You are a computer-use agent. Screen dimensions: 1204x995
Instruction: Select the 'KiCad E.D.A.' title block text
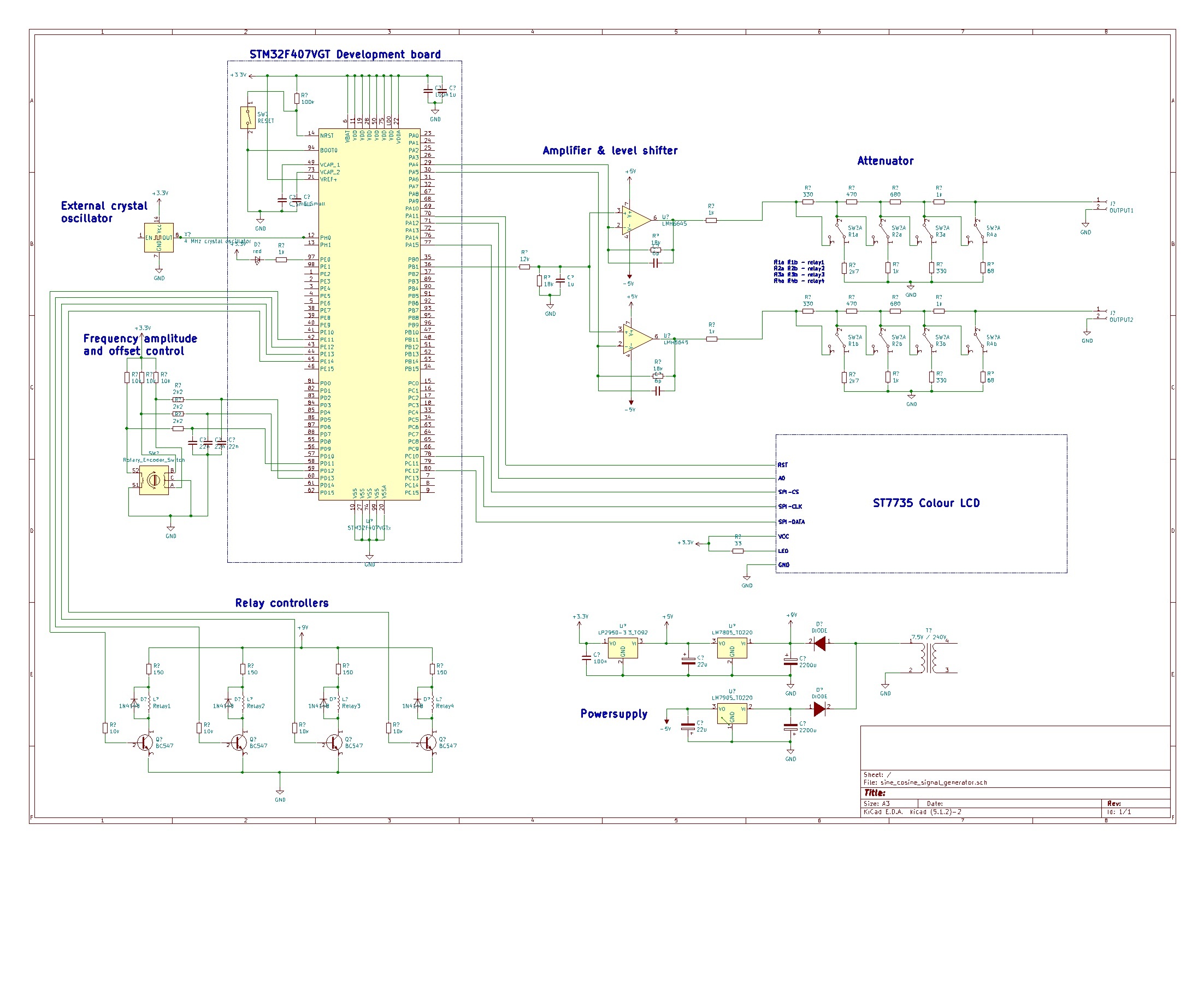click(x=882, y=812)
